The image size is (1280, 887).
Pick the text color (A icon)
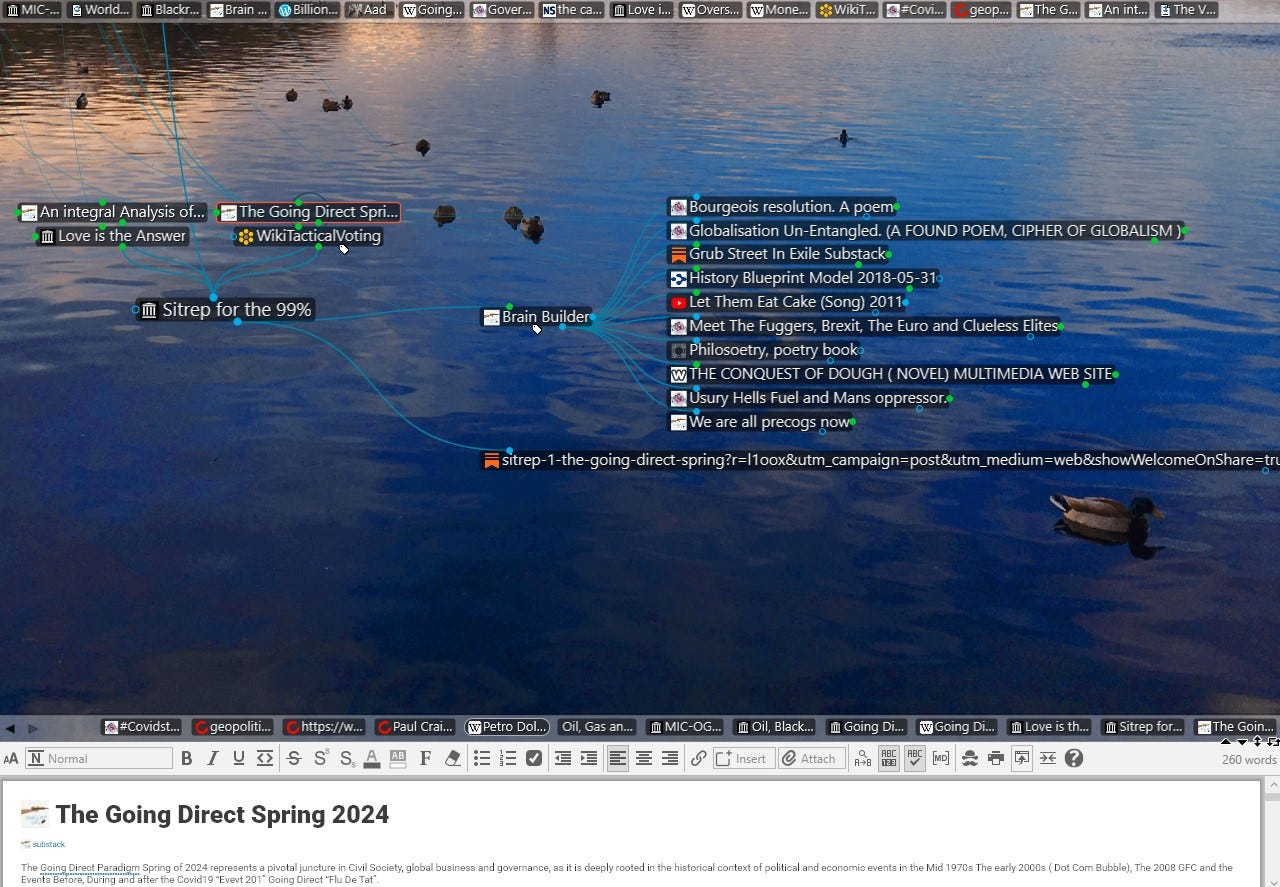point(372,758)
